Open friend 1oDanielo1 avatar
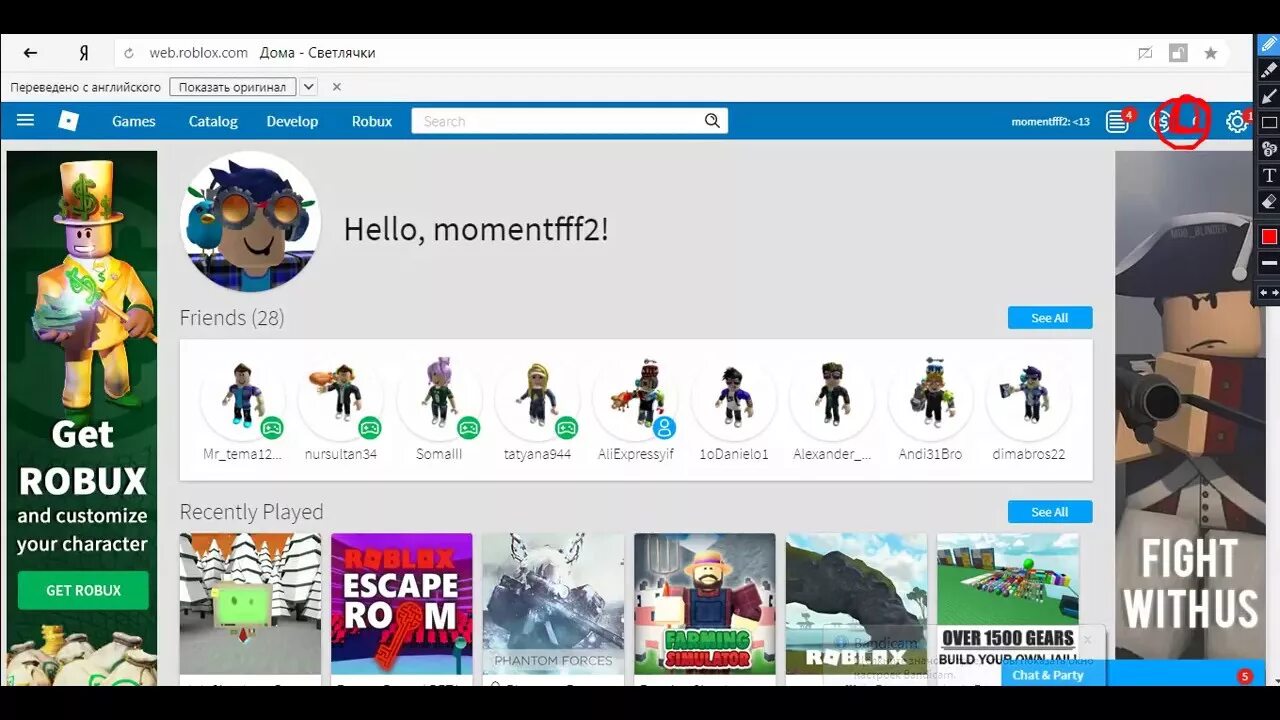 click(x=734, y=397)
